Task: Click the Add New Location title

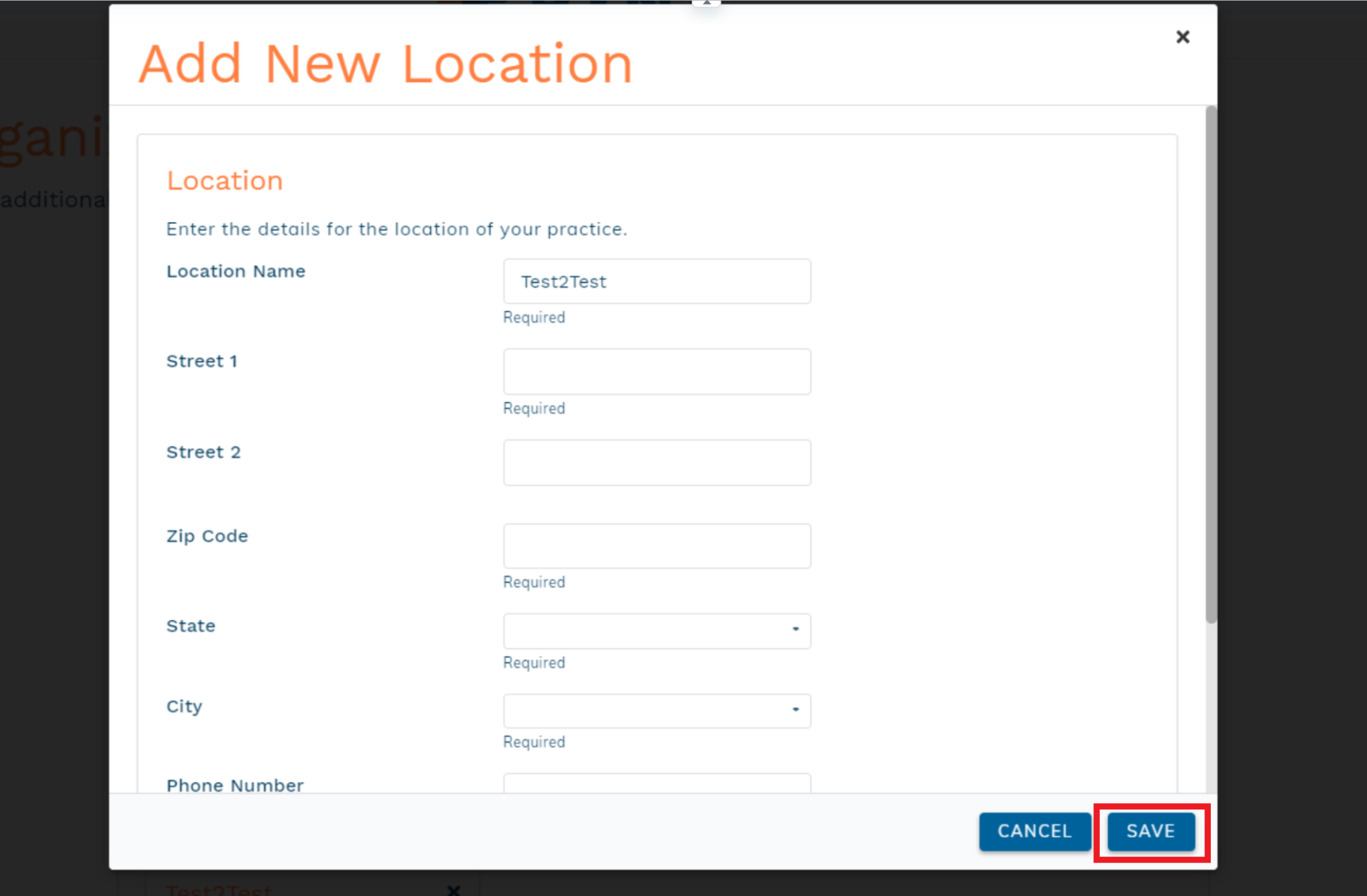Action: pos(385,64)
